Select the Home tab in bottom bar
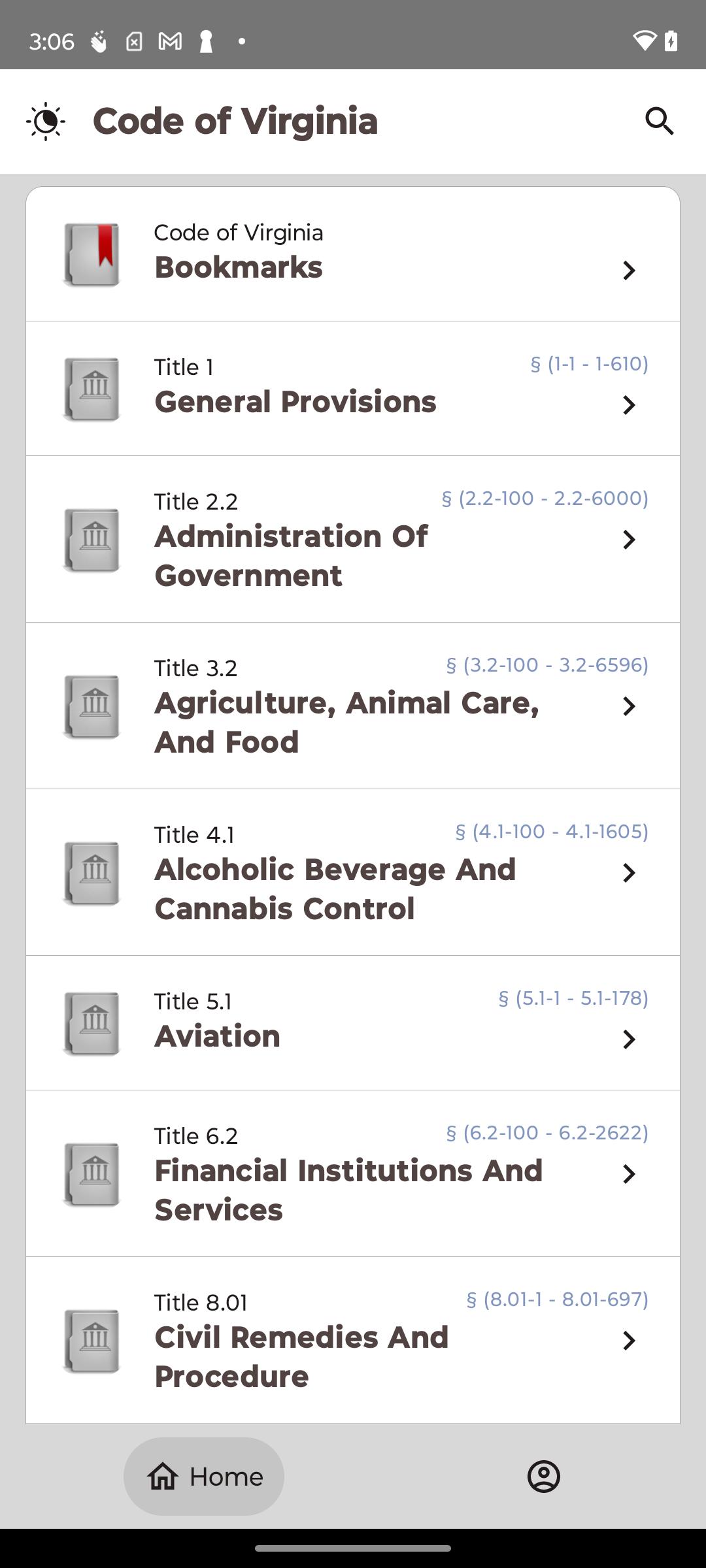The image size is (706, 1568). (x=204, y=1477)
